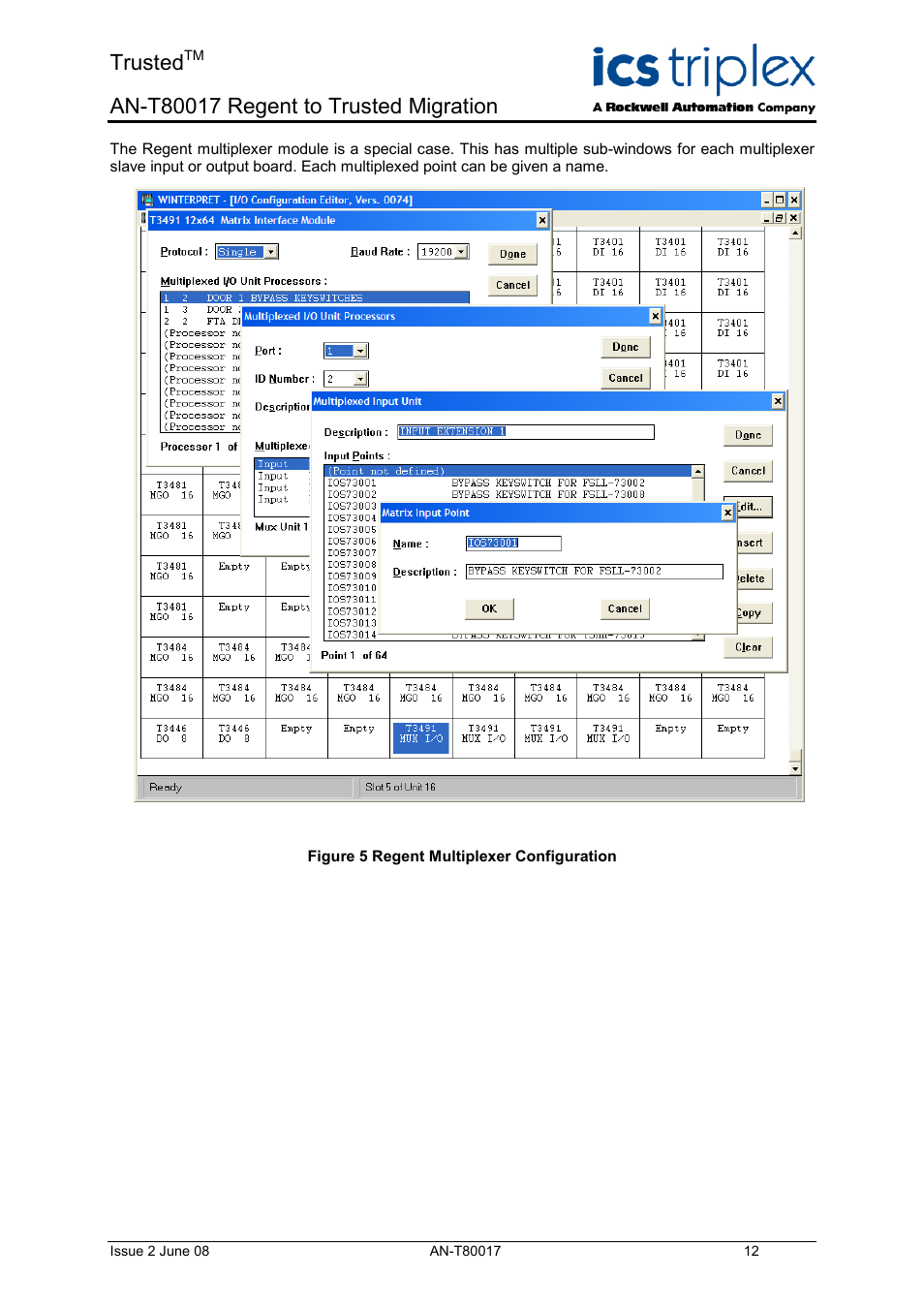The height and width of the screenshot is (1309, 924).
Task: Click Done in Multiplexed I/O Unit Processors dialog
Action: click(x=625, y=347)
